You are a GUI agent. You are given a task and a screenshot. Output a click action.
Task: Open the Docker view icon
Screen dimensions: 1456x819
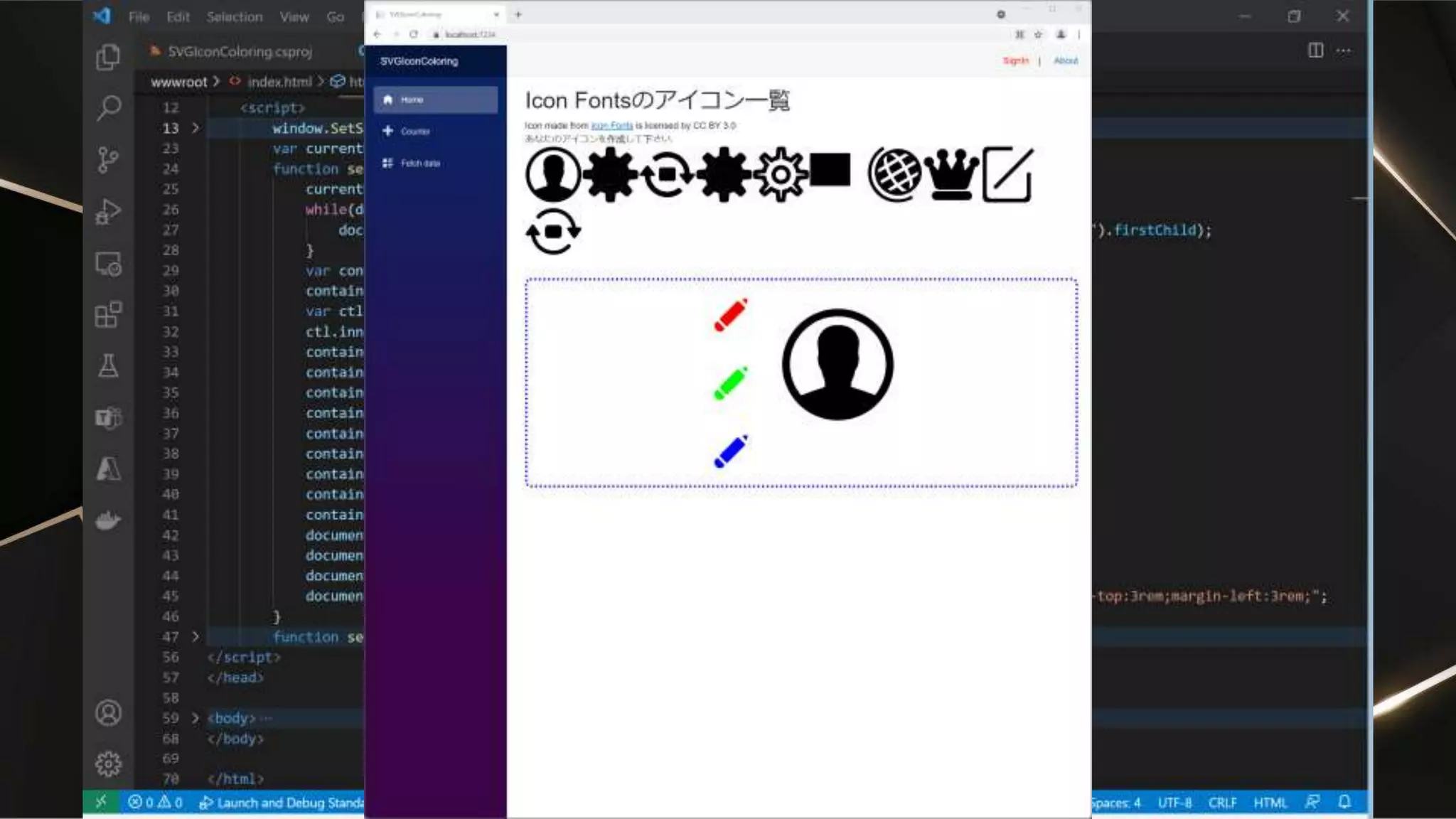108,520
